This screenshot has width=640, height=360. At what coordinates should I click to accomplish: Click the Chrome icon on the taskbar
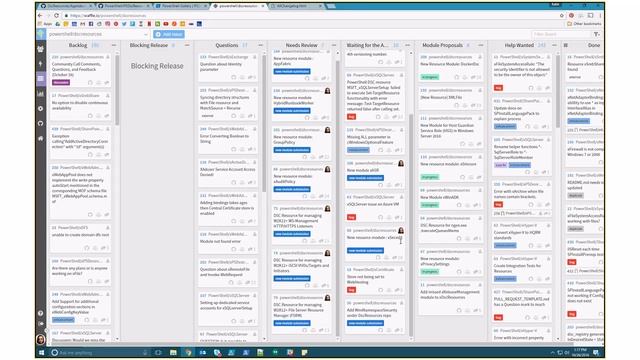click(188, 352)
